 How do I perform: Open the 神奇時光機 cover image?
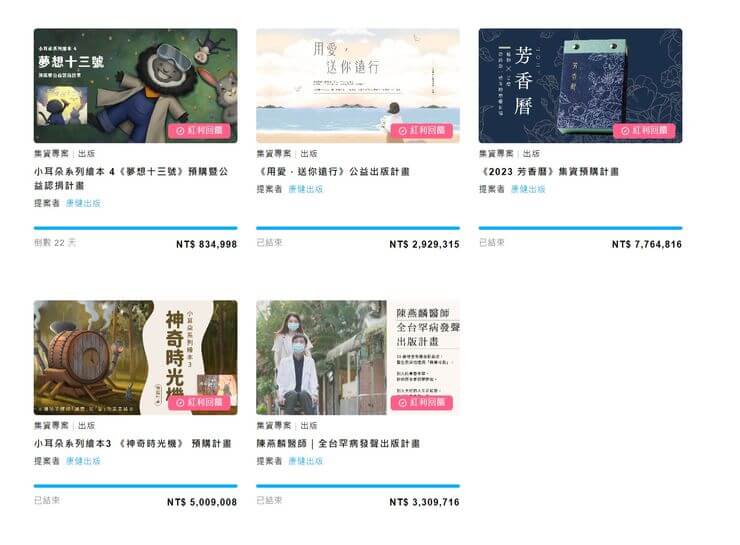coord(135,358)
